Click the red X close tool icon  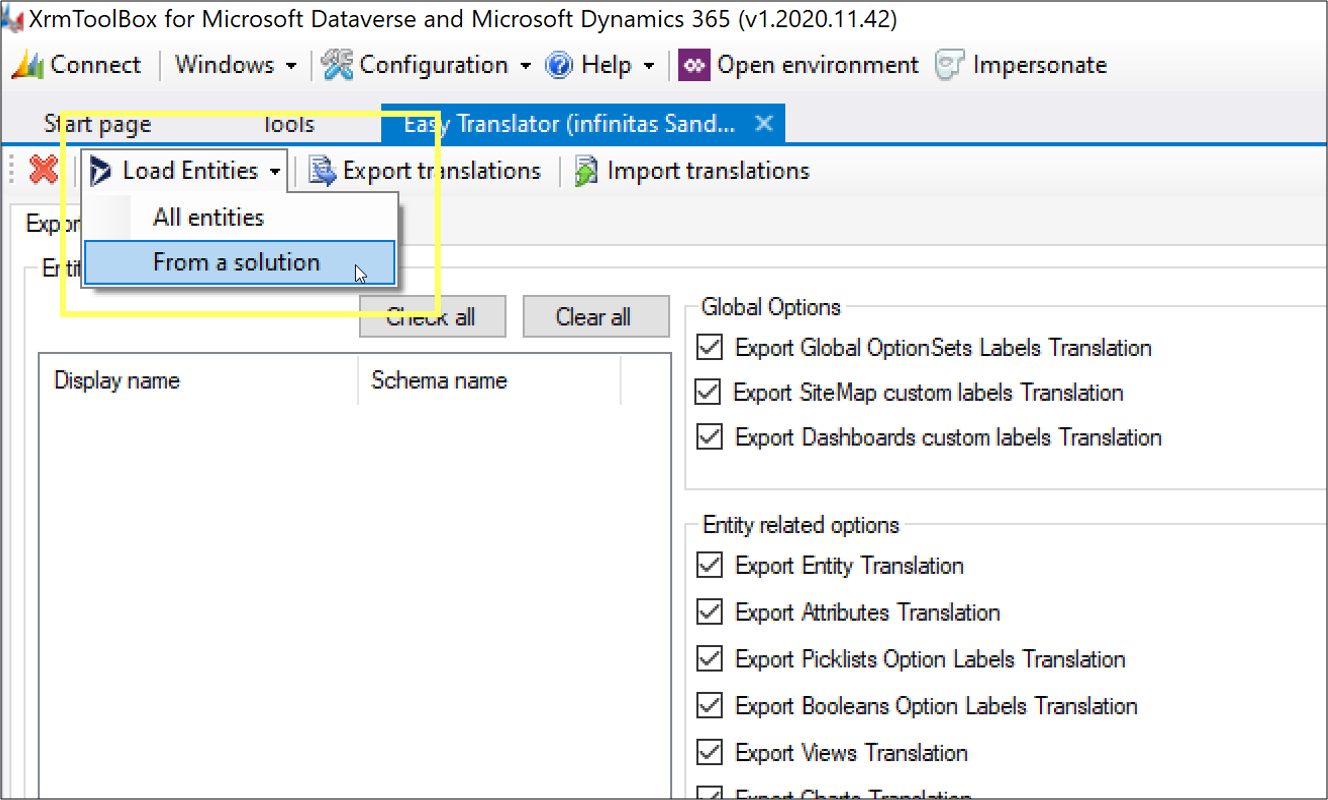coord(43,171)
